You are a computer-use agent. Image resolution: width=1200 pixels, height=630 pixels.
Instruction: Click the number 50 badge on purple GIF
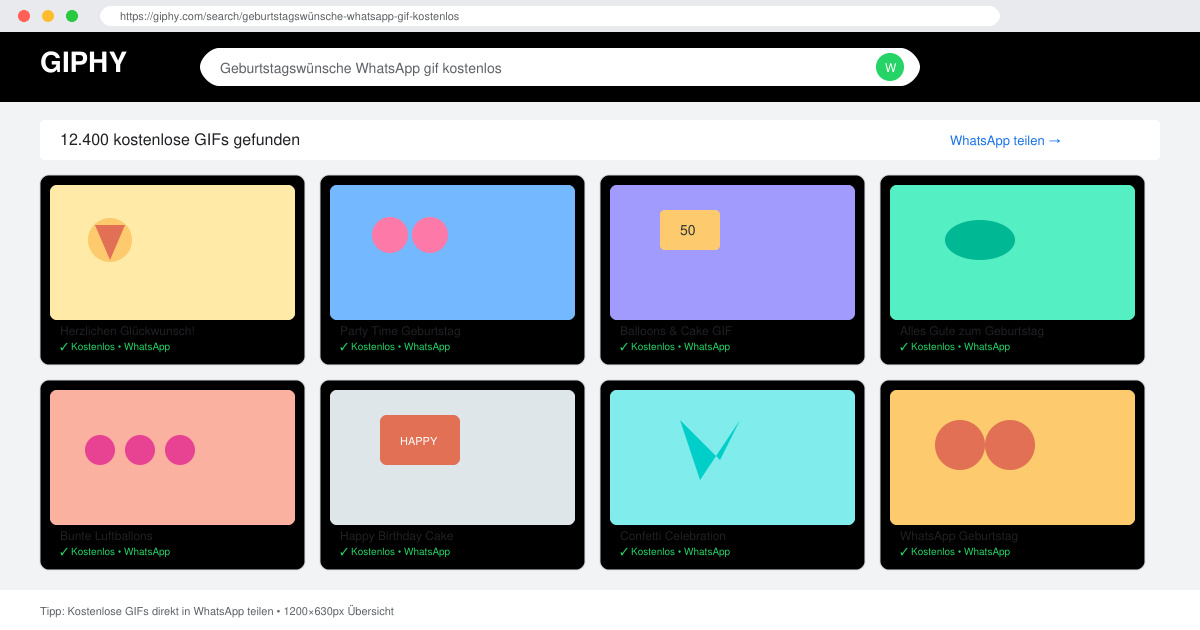690,230
